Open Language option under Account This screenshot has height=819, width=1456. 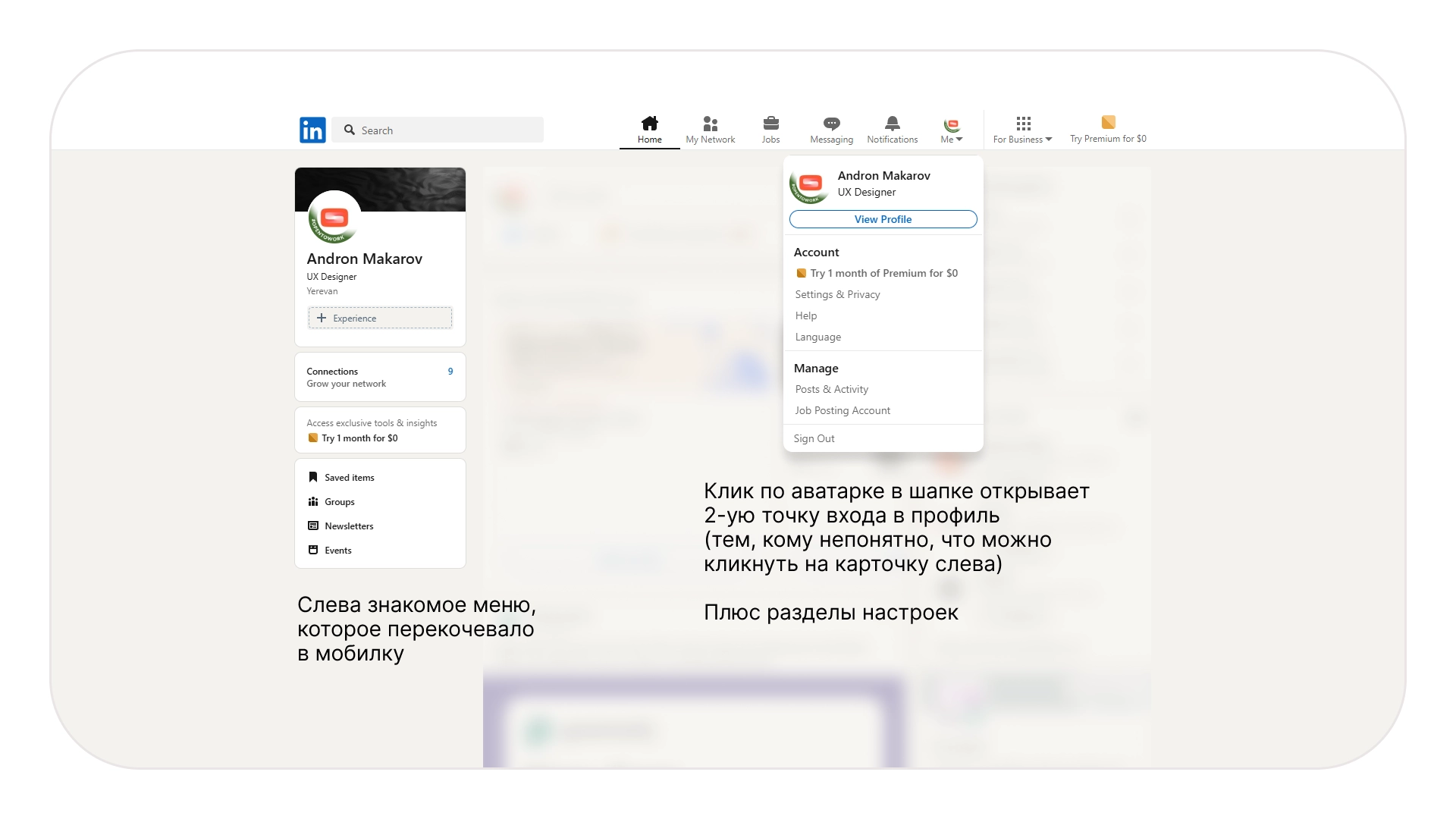[x=817, y=337]
